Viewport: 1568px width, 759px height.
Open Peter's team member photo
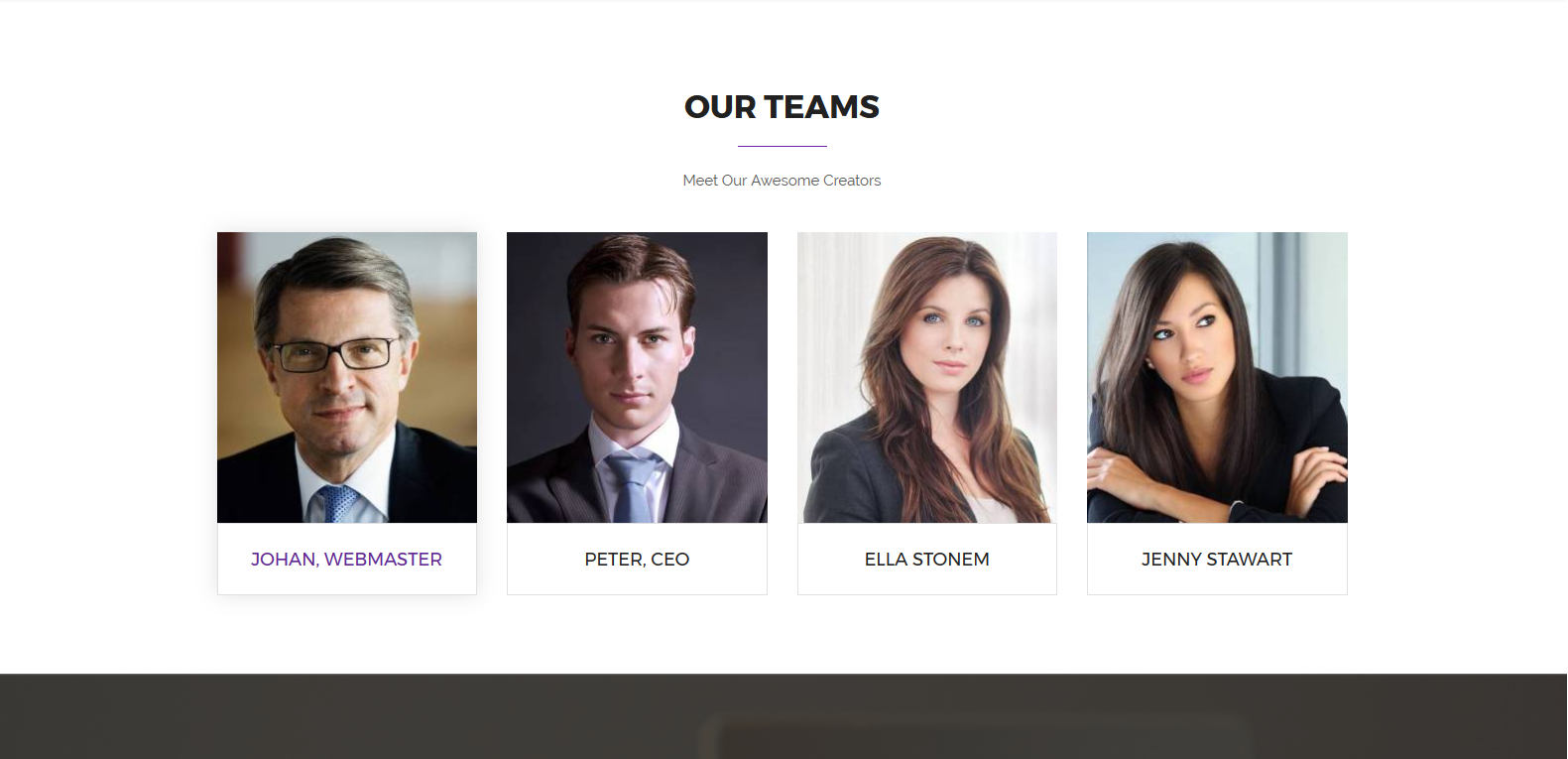click(637, 377)
